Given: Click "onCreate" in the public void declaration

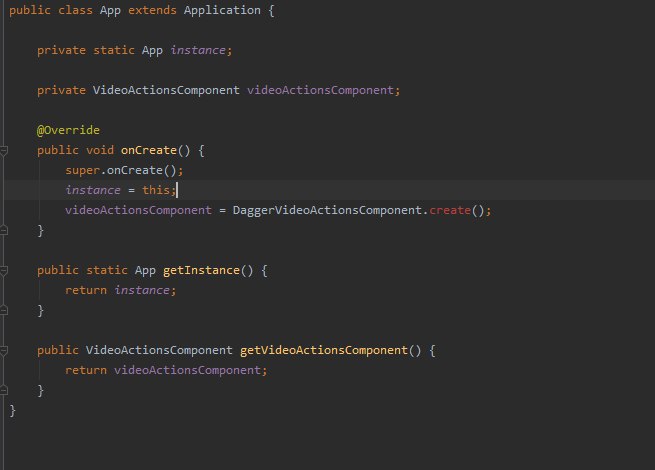Looking at the screenshot, I should point(149,150).
